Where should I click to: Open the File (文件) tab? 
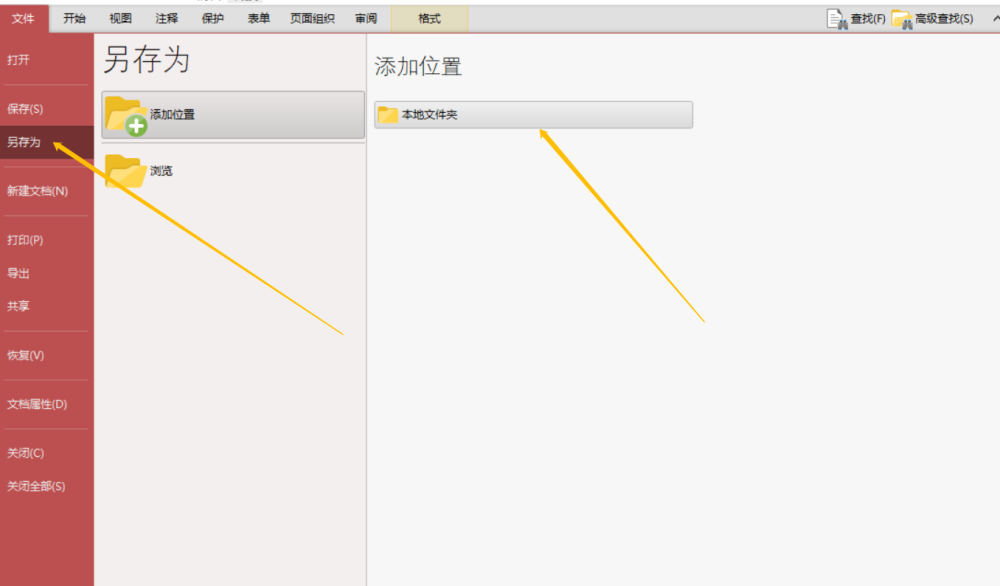[24, 18]
